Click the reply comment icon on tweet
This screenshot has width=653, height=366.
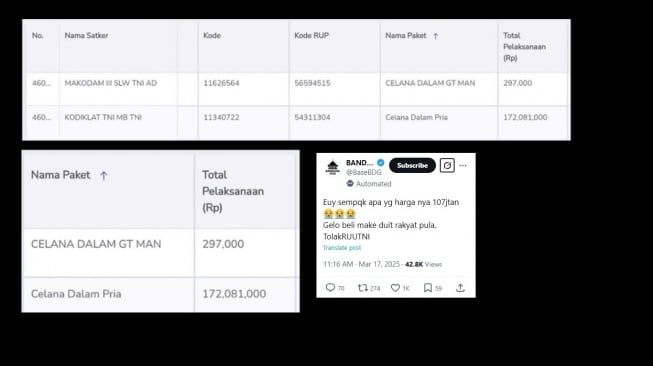[x=330, y=287]
